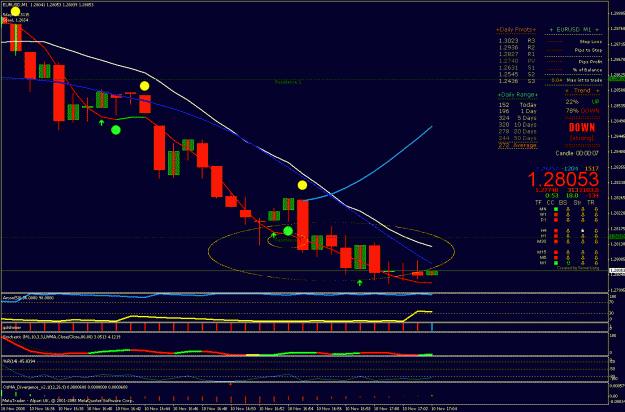Click the green CC square in the MN row
625x412 pixels.
point(556,209)
